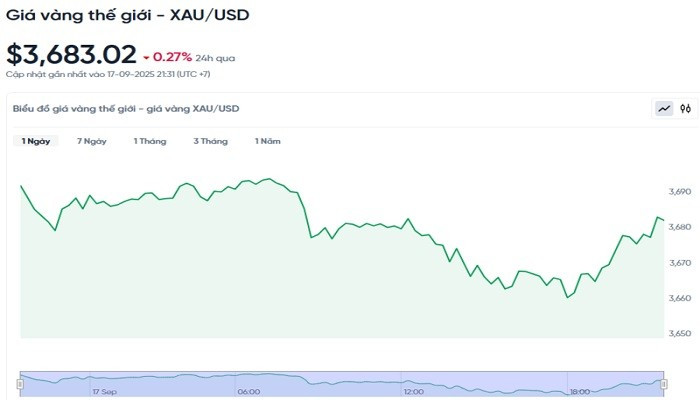Click the 06:00 marker in navigator

[249, 392]
